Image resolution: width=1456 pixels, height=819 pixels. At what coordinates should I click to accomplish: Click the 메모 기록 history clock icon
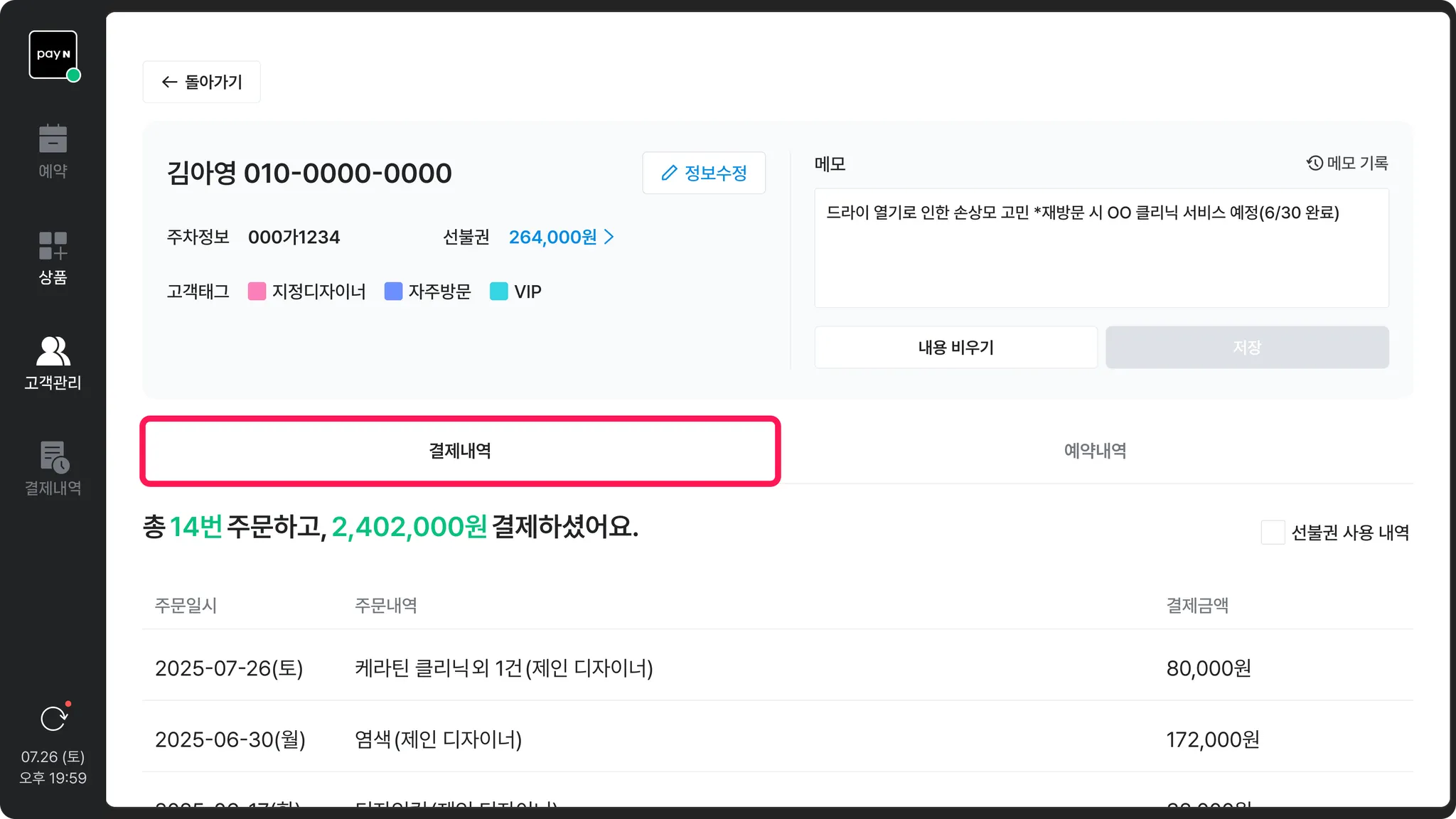pyautogui.click(x=1315, y=164)
